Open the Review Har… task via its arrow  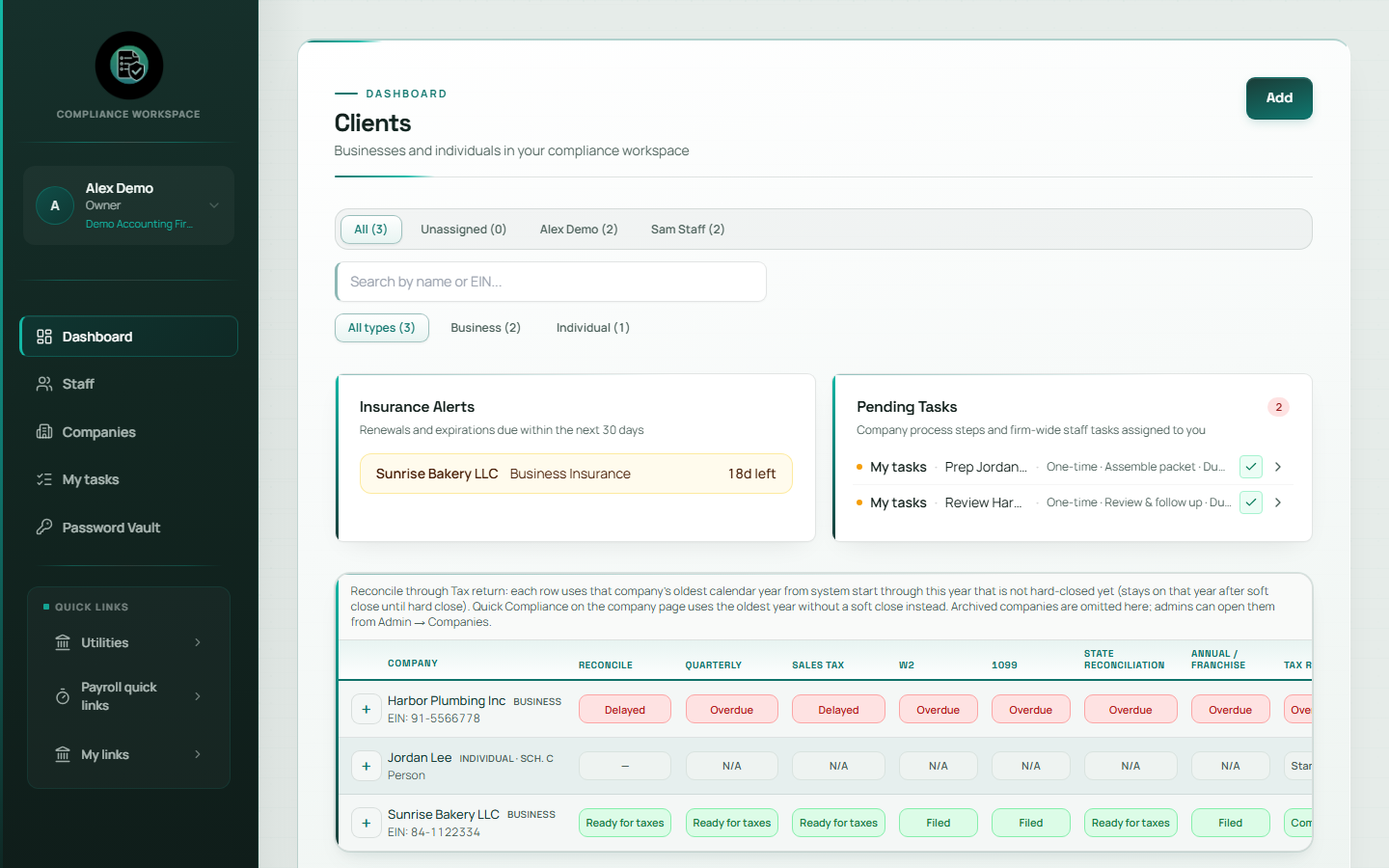tap(1278, 502)
